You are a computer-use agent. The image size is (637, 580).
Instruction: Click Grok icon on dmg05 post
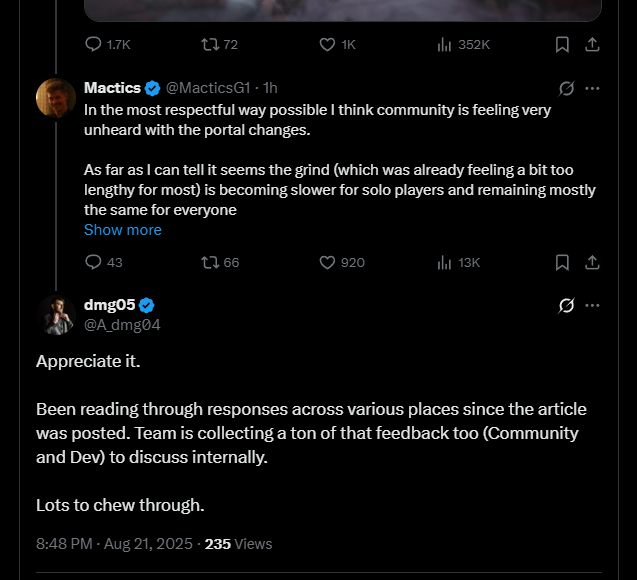point(566,305)
